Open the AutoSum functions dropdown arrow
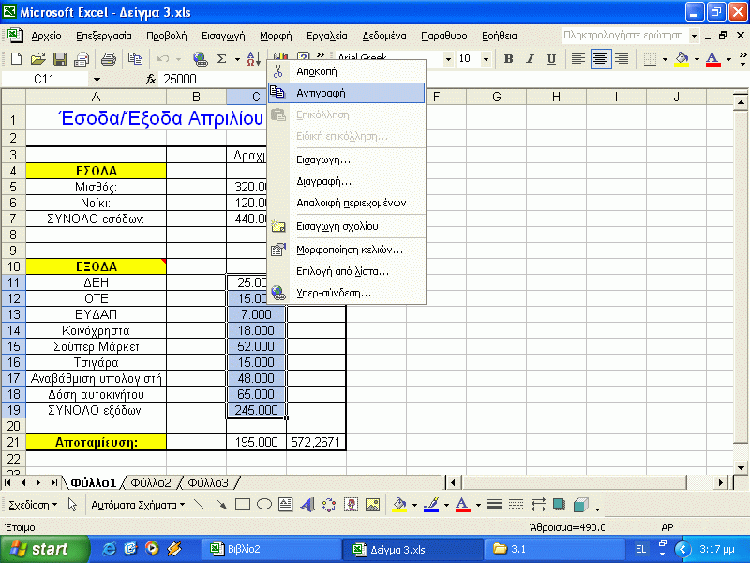This screenshot has height=563, width=750. pyautogui.click(x=237, y=59)
